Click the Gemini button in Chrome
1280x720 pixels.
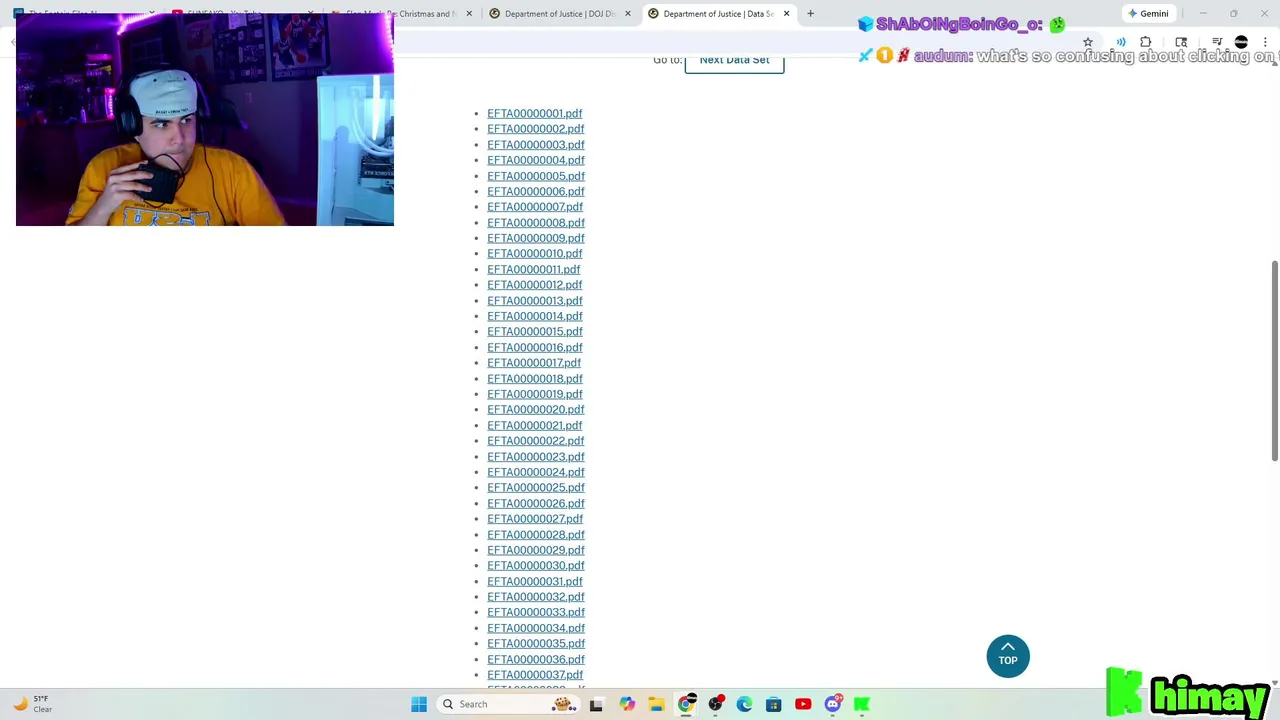click(x=1148, y=14)
